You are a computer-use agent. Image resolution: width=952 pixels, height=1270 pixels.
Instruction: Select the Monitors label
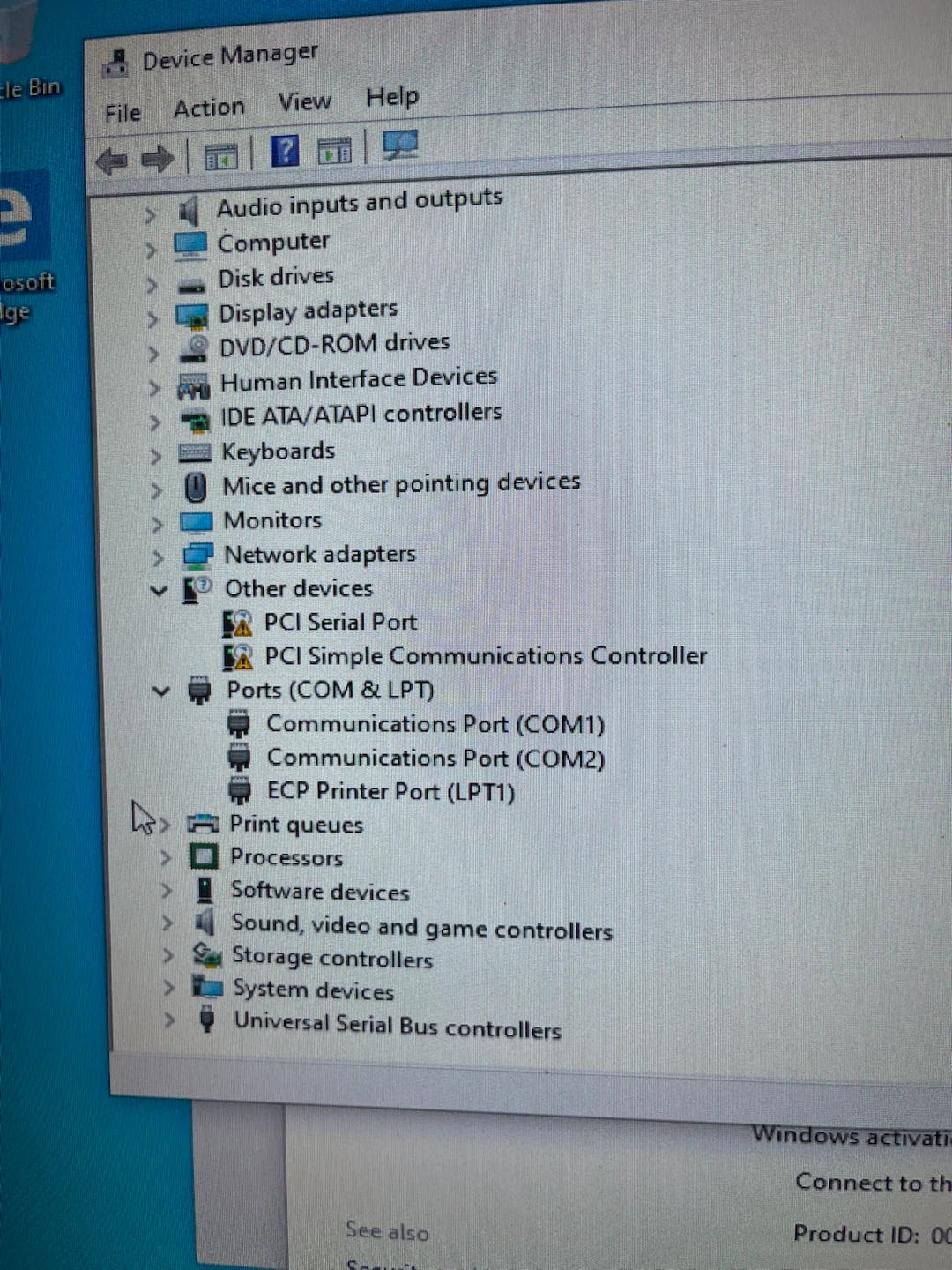point(272,520)
